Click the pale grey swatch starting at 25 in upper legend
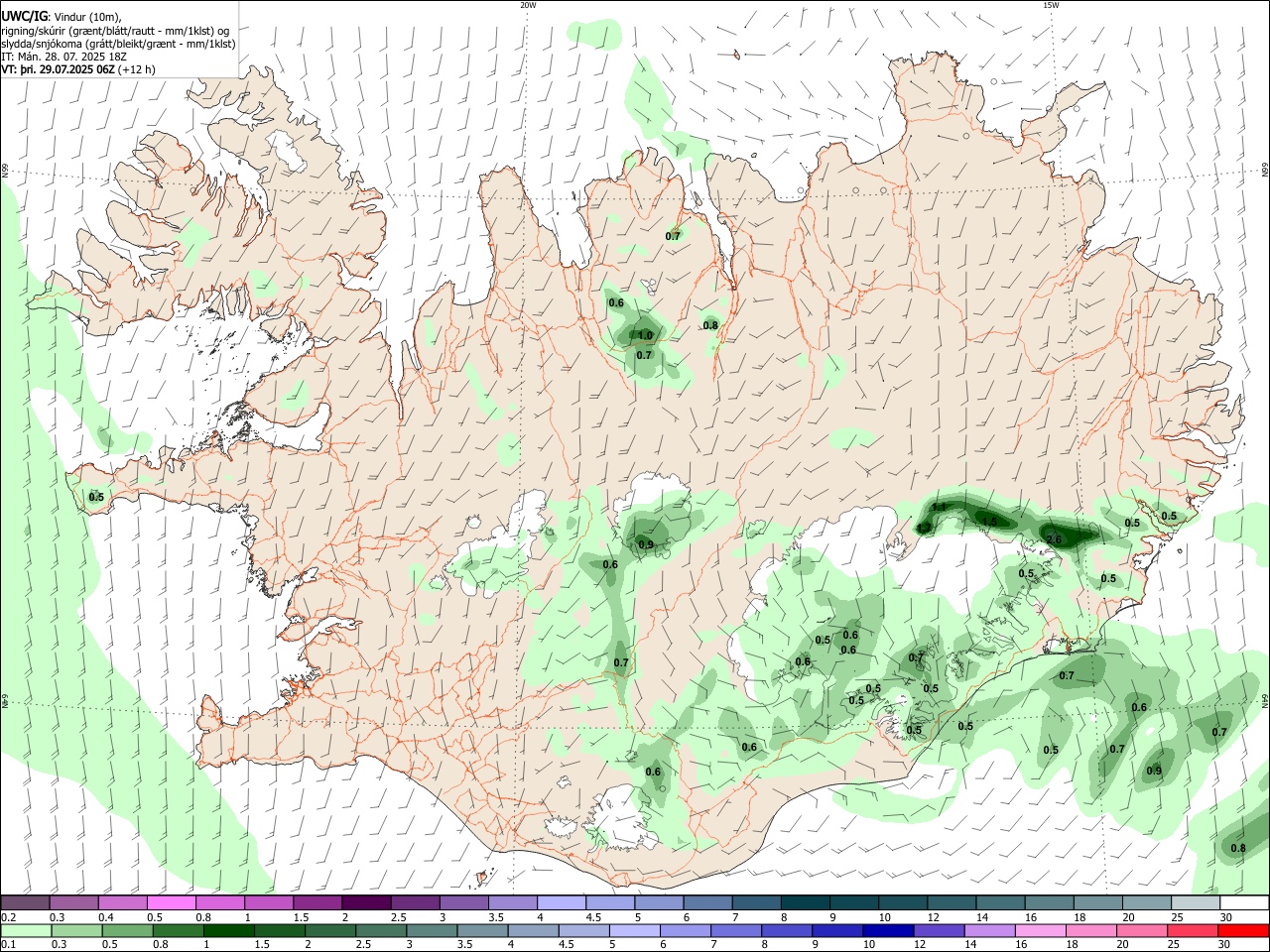Viewport: 1270px width, 952px height. coord(1196,903)
